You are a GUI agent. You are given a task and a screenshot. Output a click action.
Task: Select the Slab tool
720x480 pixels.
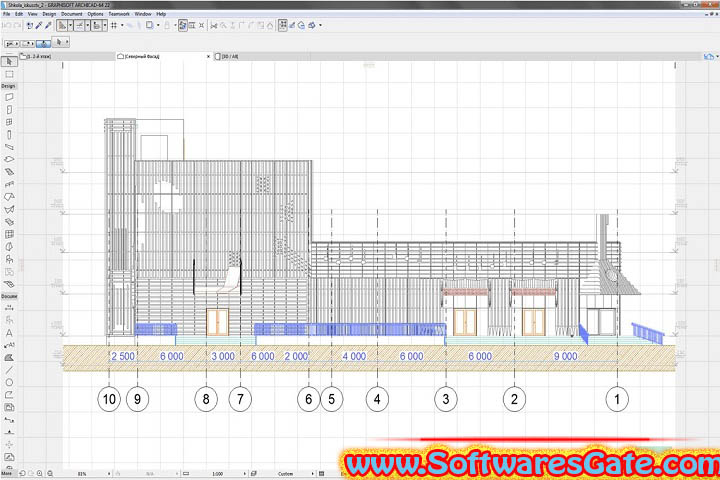pyautogui.click(x=9, y=159)
